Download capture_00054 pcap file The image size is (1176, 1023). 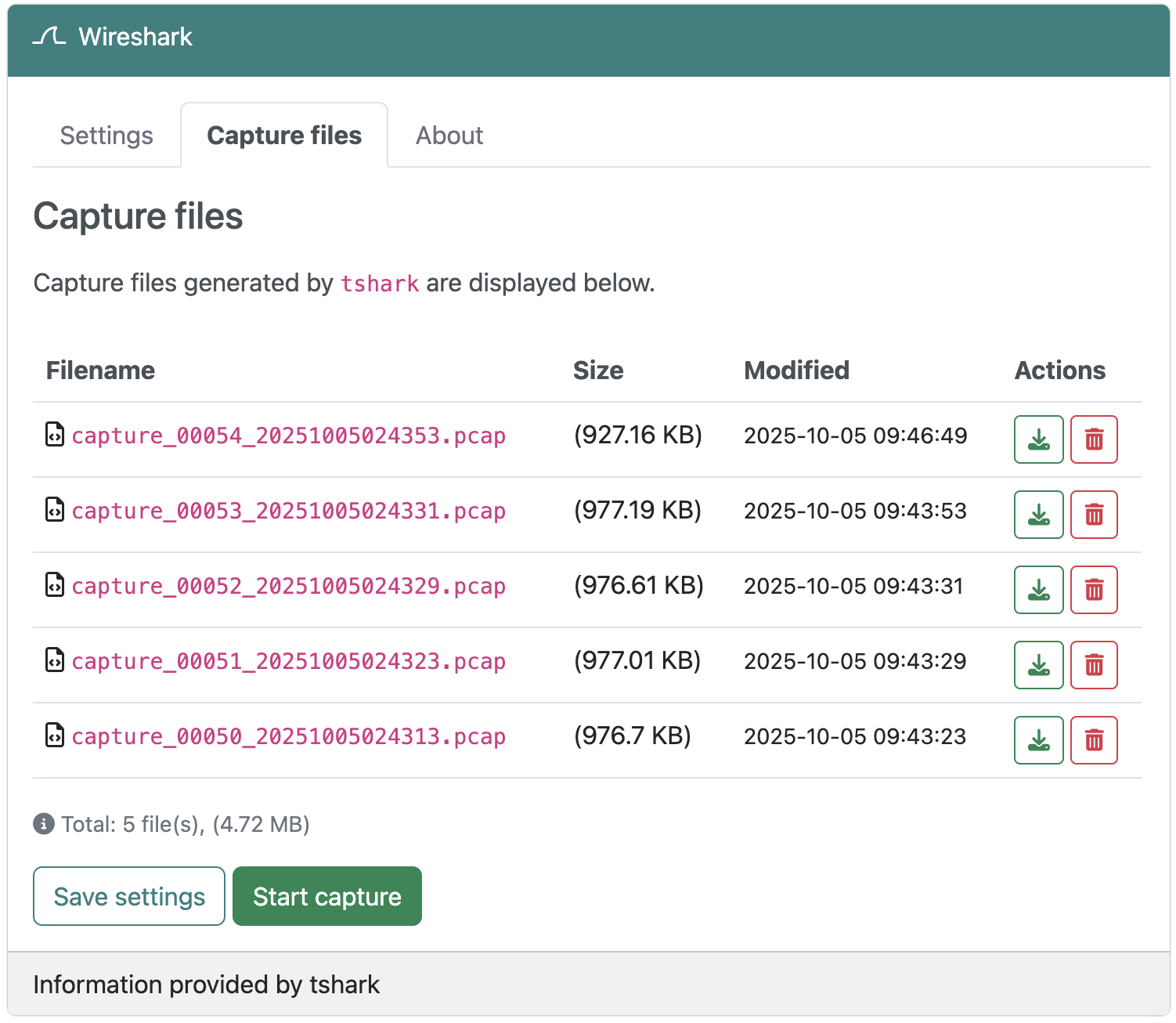click(1038, 439)
